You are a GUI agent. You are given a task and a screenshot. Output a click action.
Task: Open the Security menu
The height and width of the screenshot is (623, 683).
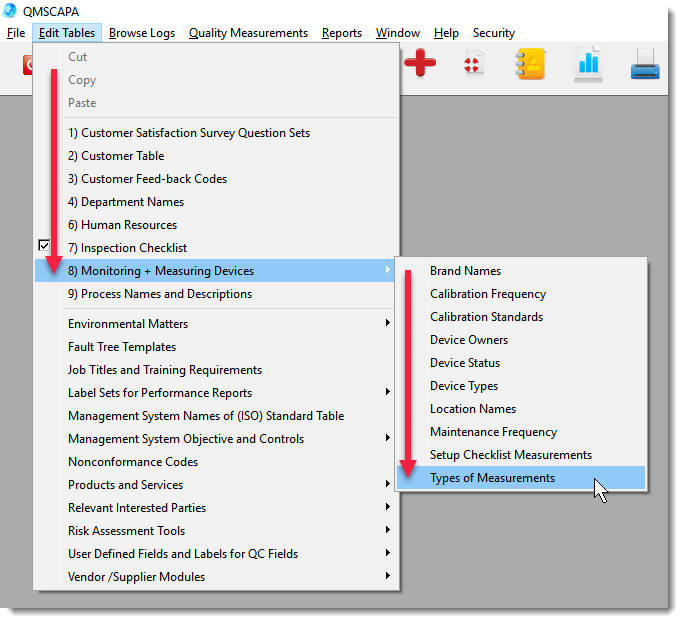[494, 33]
